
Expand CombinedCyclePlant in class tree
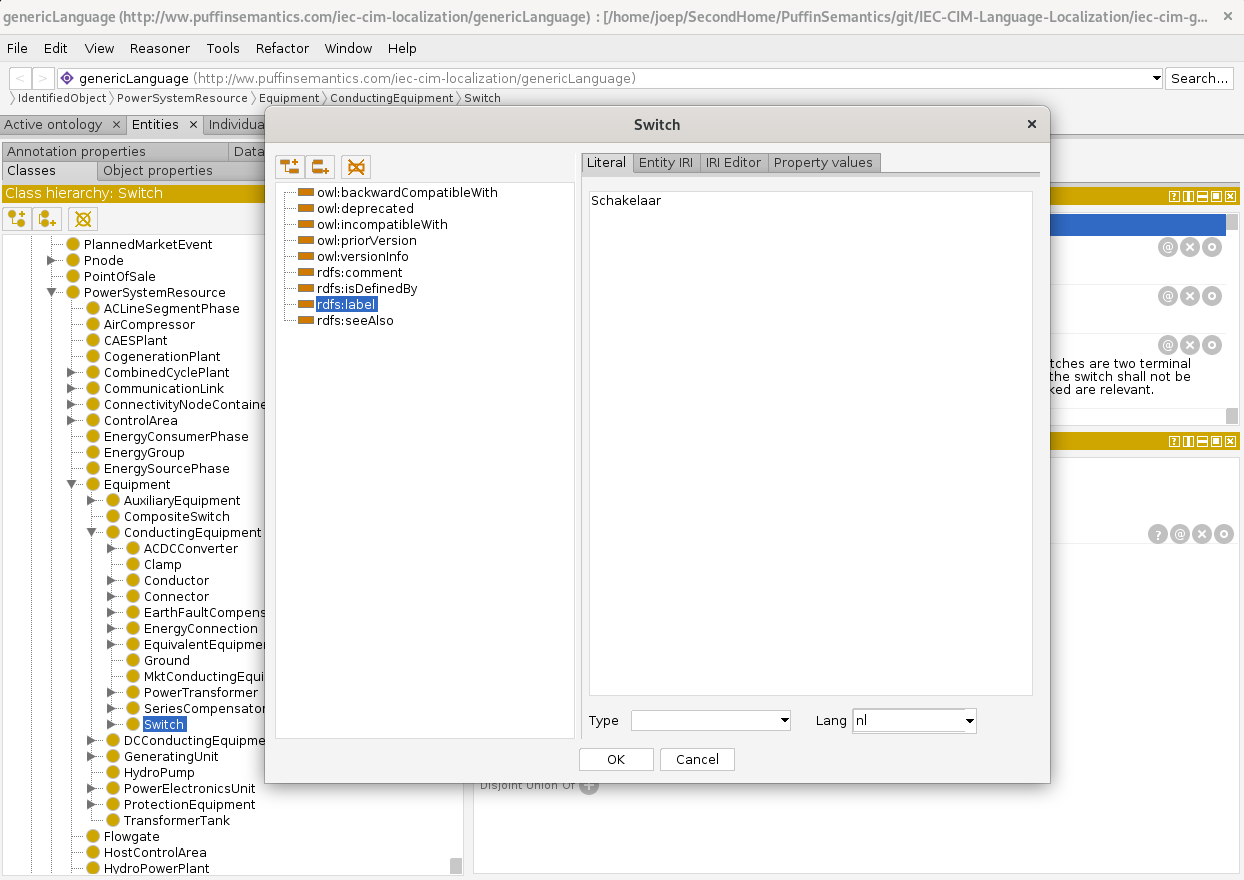pyautogui.click(x=72, y=372)
